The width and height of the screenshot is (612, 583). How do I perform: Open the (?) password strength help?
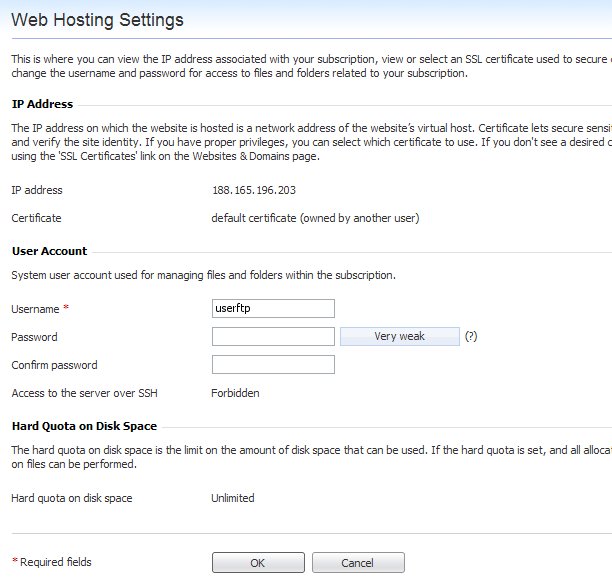pos(471,337)
